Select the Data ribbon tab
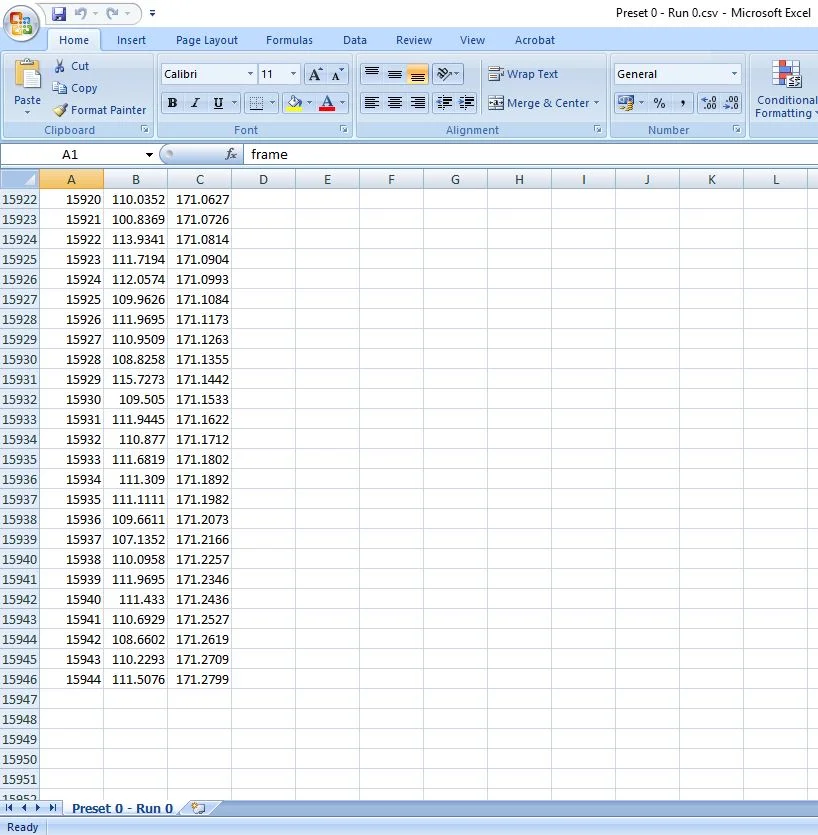 (355, 40)
